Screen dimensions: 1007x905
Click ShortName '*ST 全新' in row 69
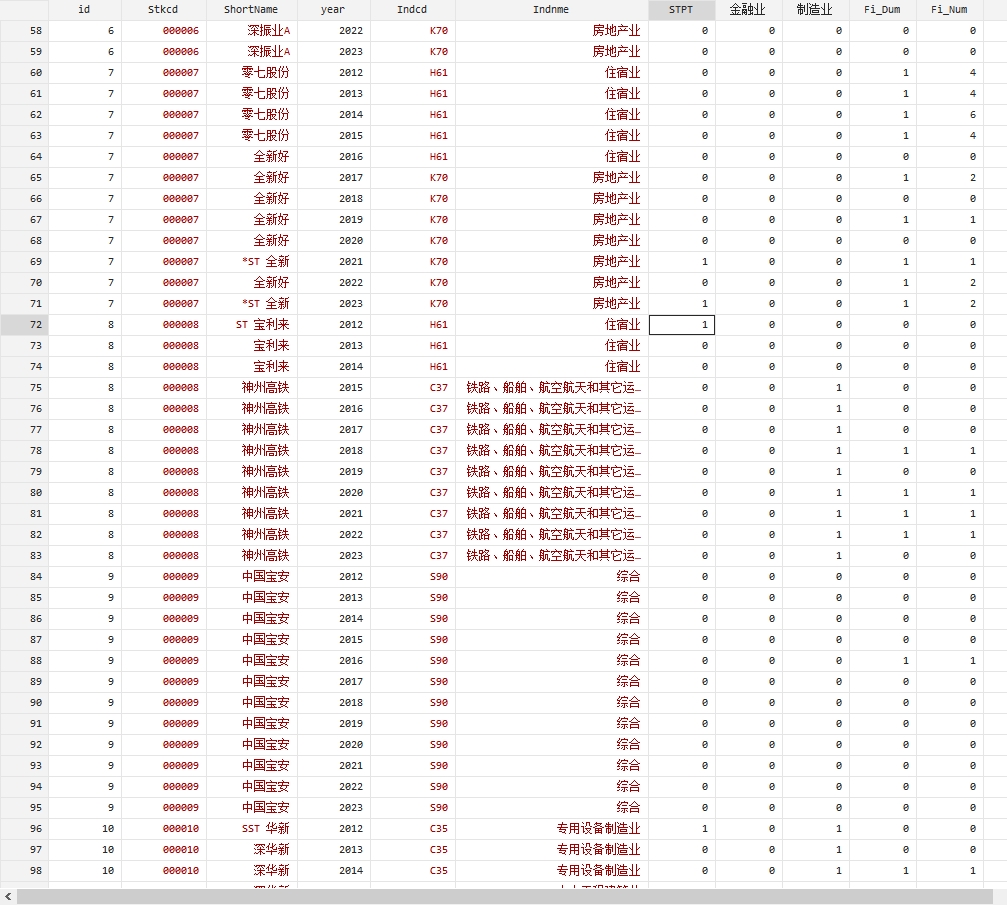[265, 262]
